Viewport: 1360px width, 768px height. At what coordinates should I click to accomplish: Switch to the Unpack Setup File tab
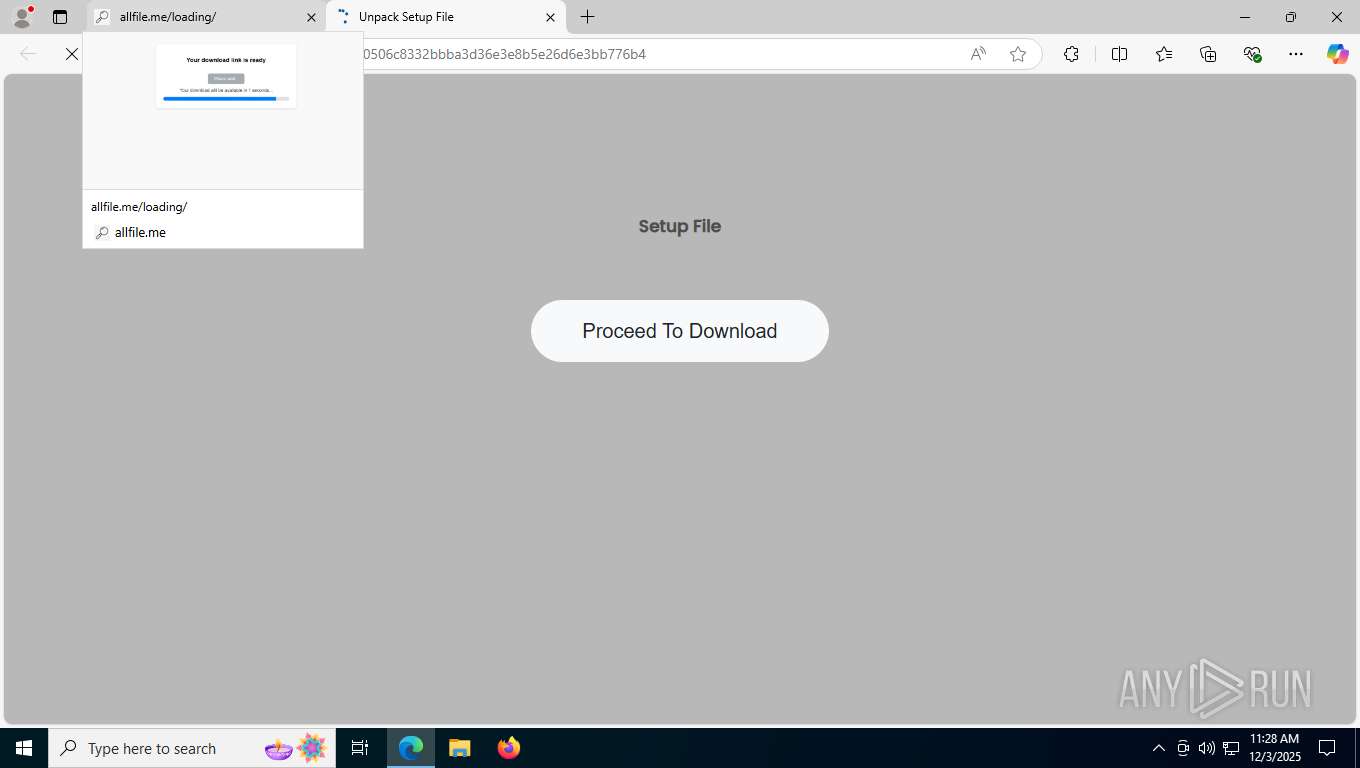pos(445,17)
